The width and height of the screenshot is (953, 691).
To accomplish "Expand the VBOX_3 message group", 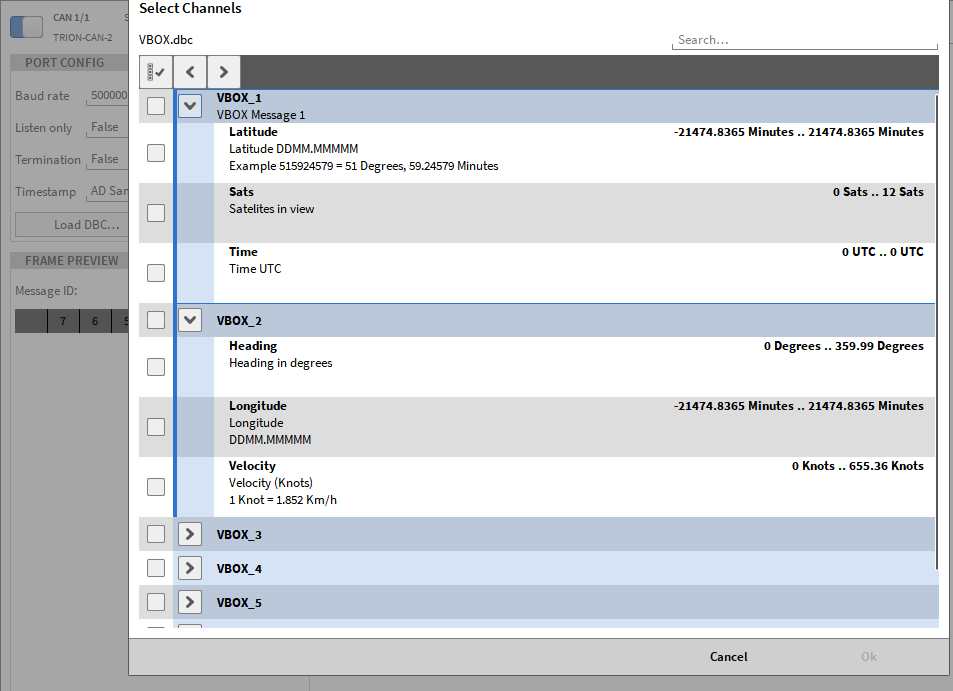I will pos(190,534).
